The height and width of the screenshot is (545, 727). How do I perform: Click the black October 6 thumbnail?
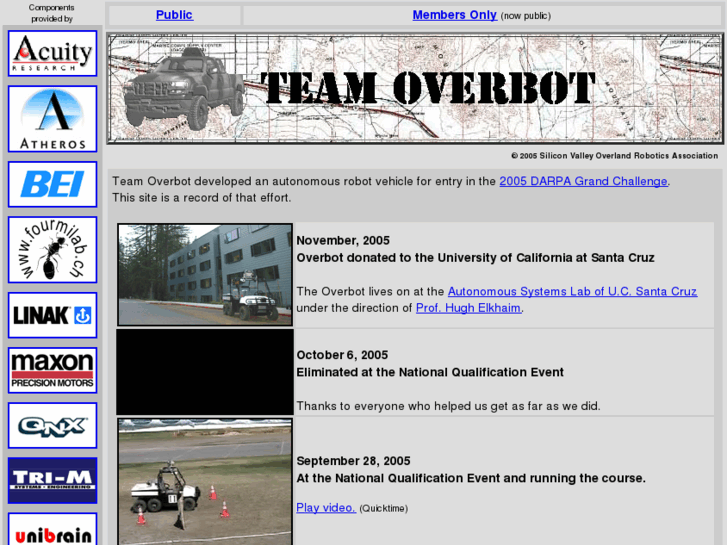pos(205,372)
